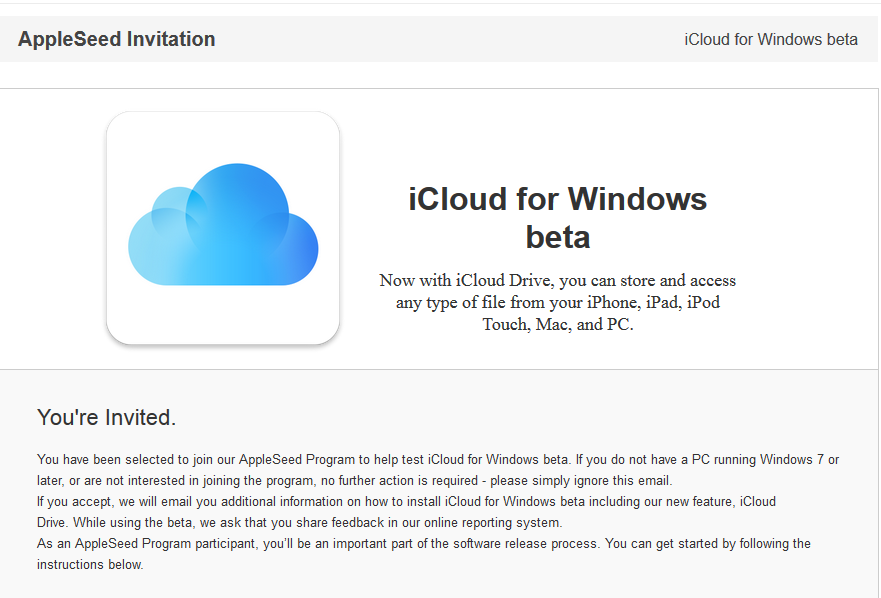Click the "AppleSeed Invitation" header title
881x598 pixels.
[116, 39]
